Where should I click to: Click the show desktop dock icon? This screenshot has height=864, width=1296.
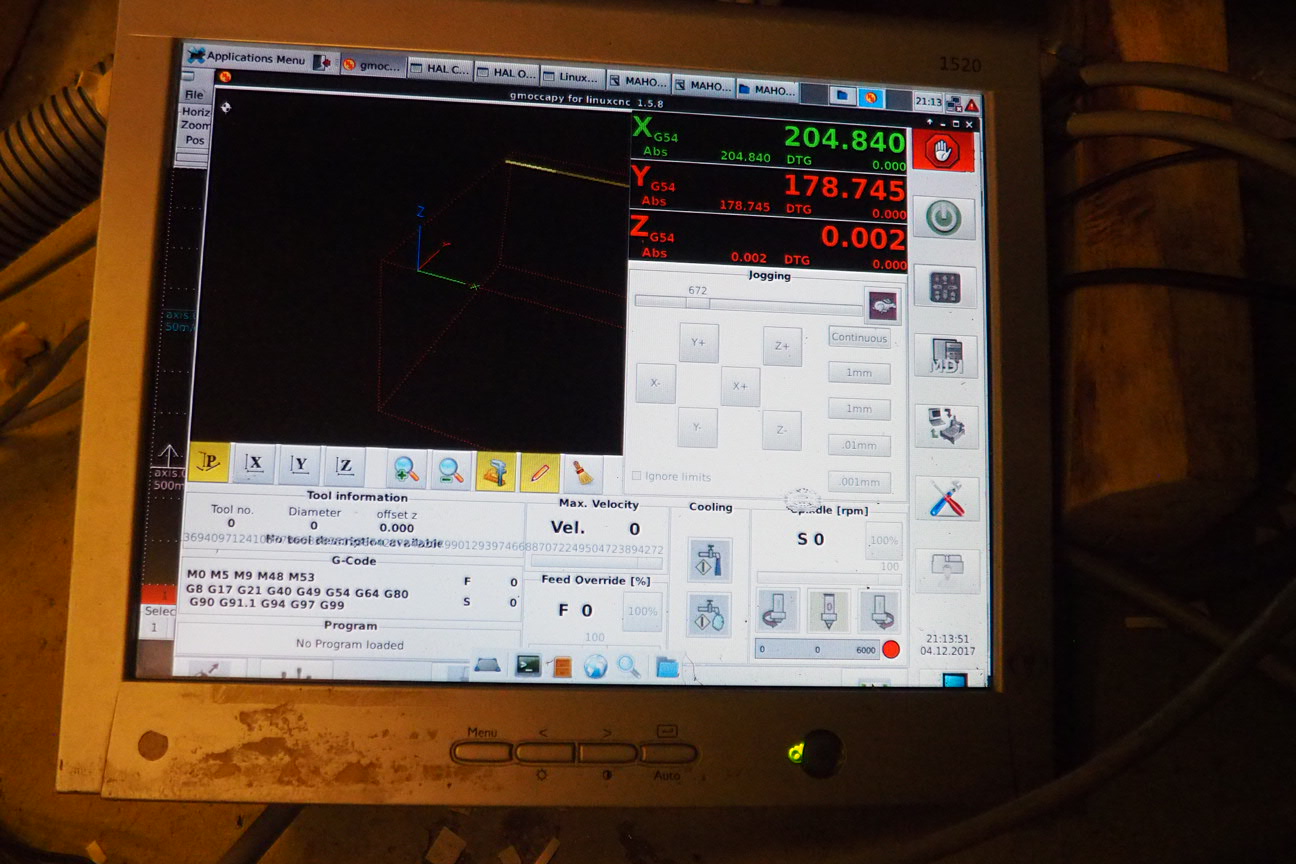487,664
